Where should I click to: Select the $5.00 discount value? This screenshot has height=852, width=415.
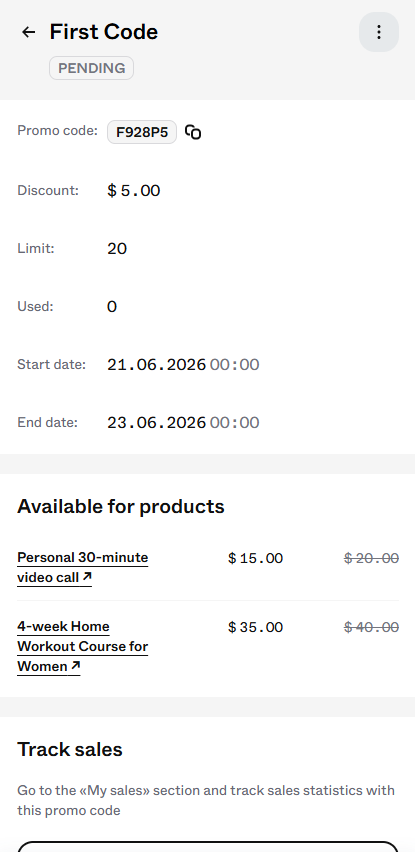click(x=134, y=191)
